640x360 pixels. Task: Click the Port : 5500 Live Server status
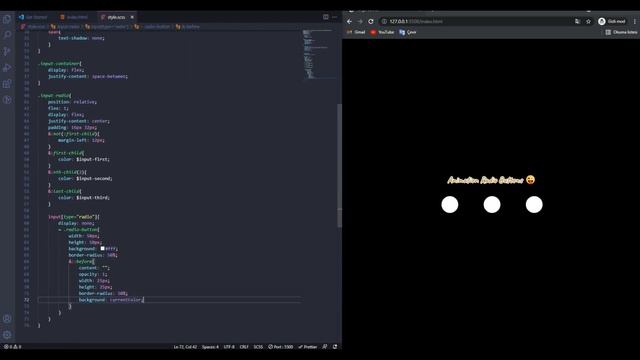tap(280, 347)
